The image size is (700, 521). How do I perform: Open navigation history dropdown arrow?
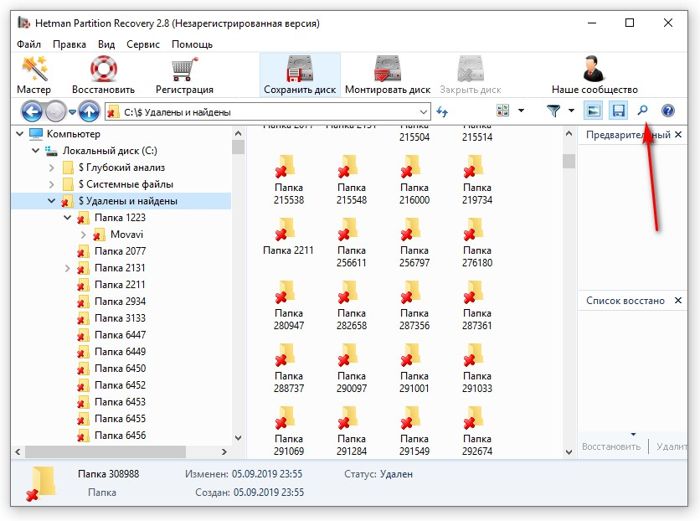72,112
